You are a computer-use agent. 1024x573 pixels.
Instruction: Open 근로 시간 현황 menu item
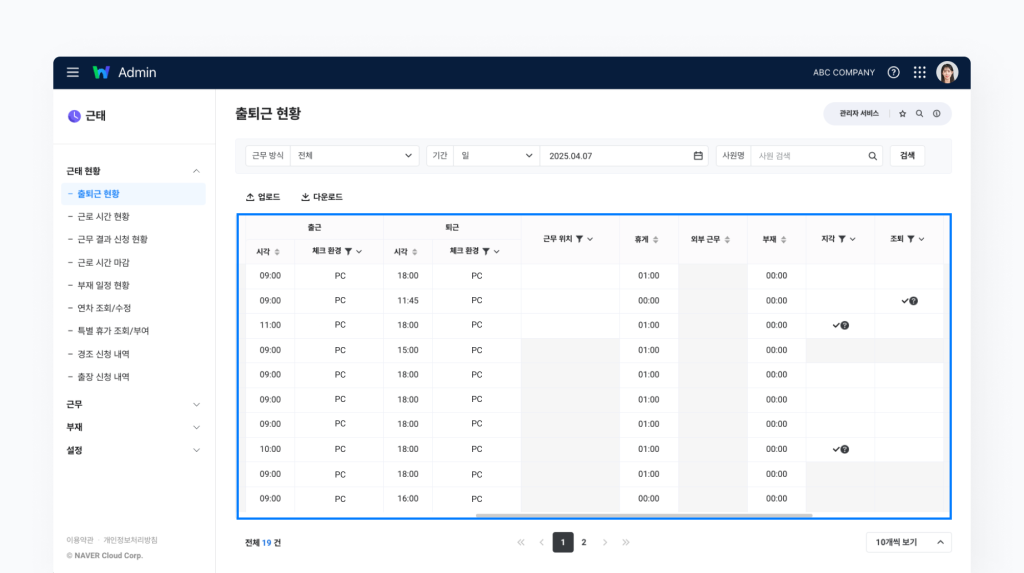click(x=103, y=217)
